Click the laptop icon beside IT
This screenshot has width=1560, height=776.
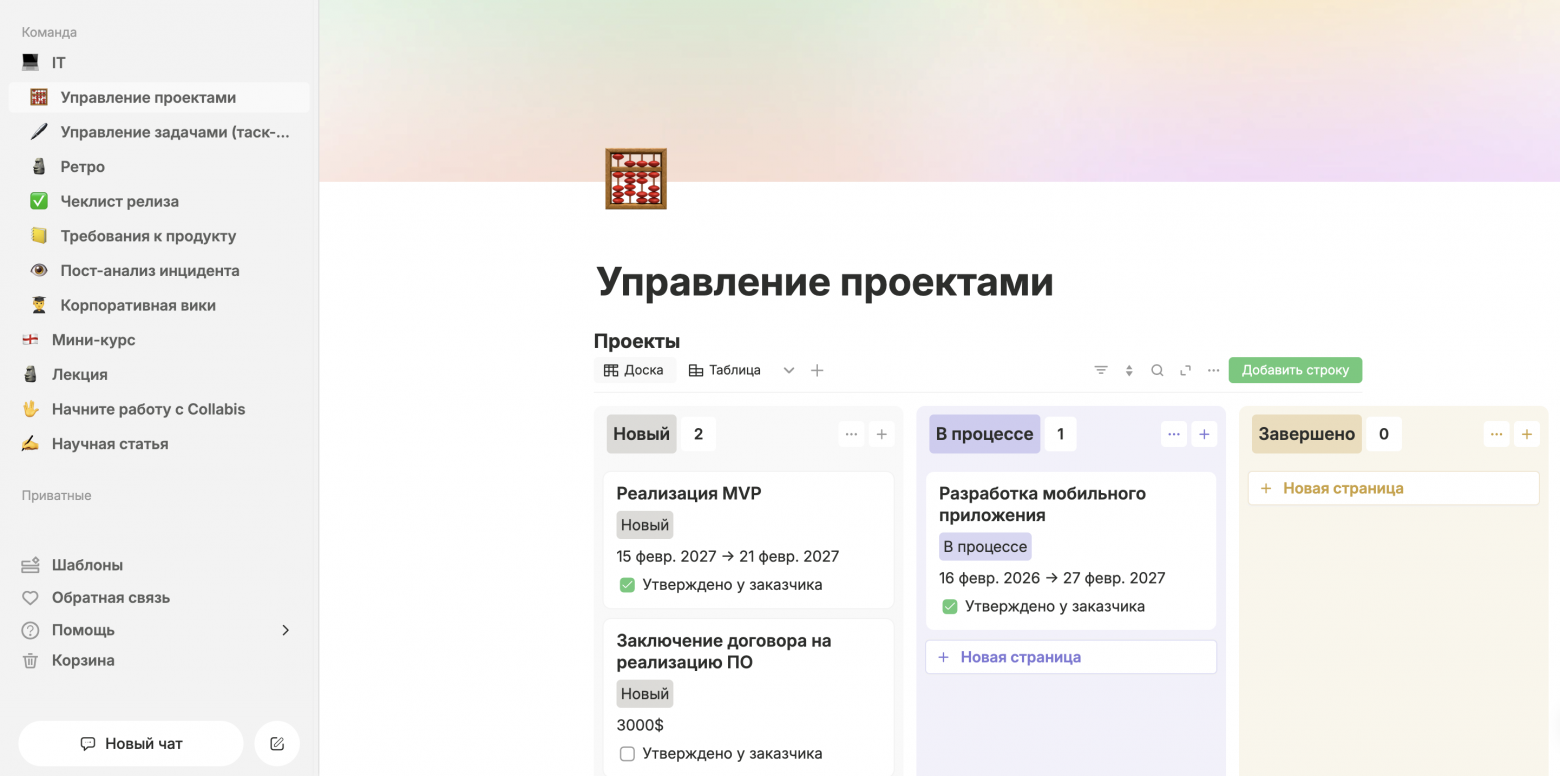tap(31, 63)
